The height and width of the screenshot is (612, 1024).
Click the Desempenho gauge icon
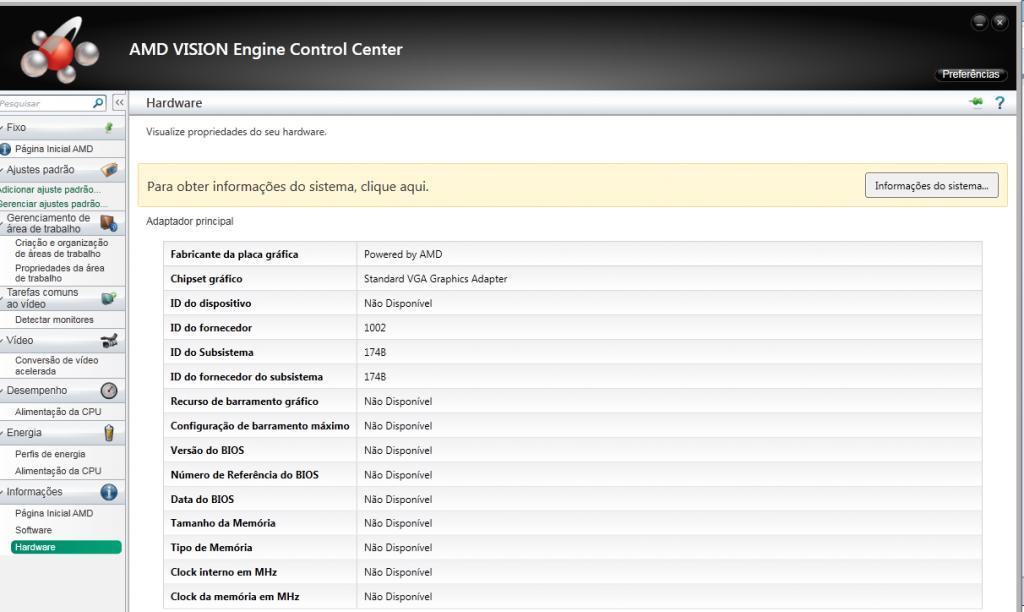[109, 391]
